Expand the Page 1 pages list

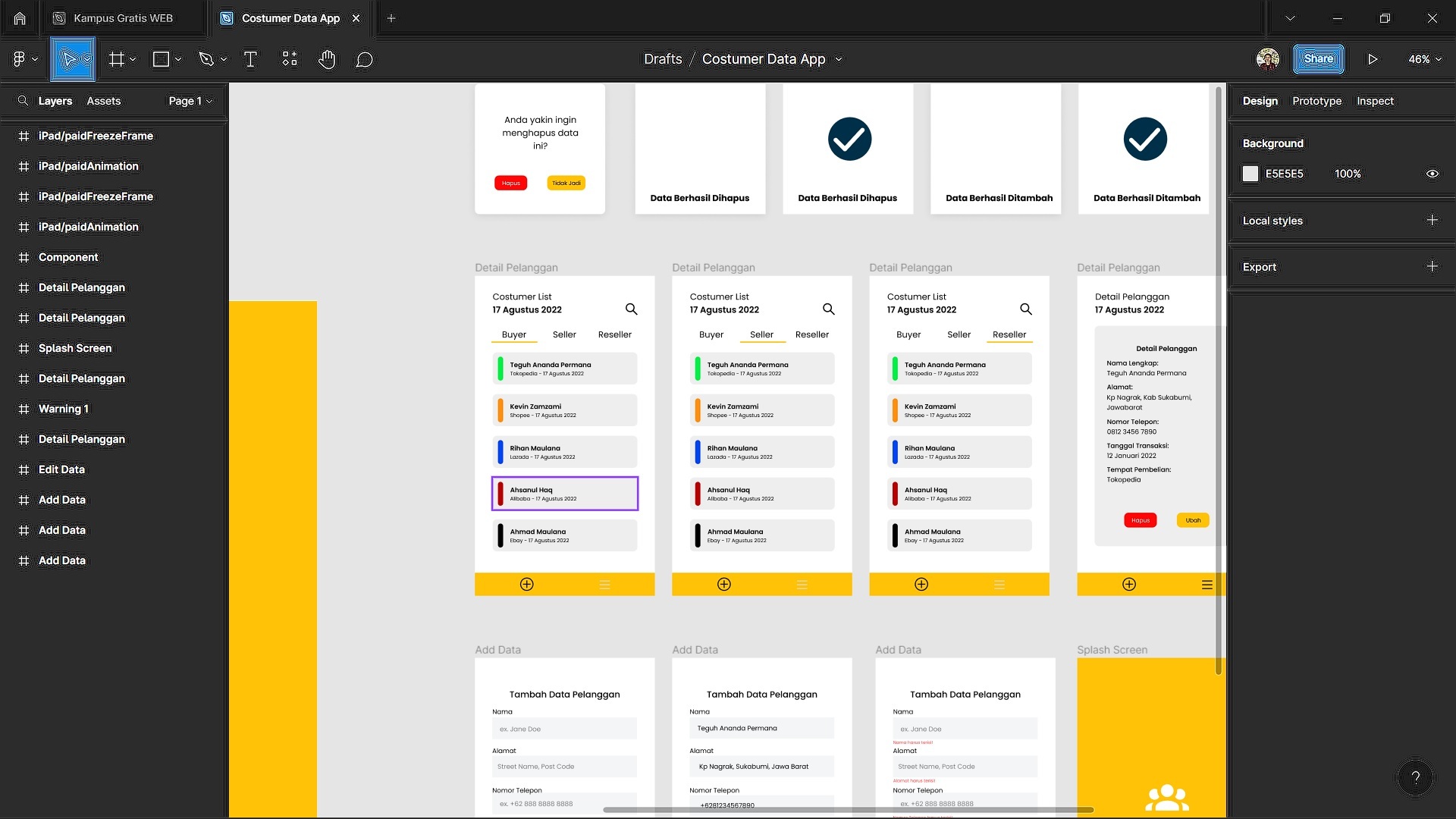190,101
